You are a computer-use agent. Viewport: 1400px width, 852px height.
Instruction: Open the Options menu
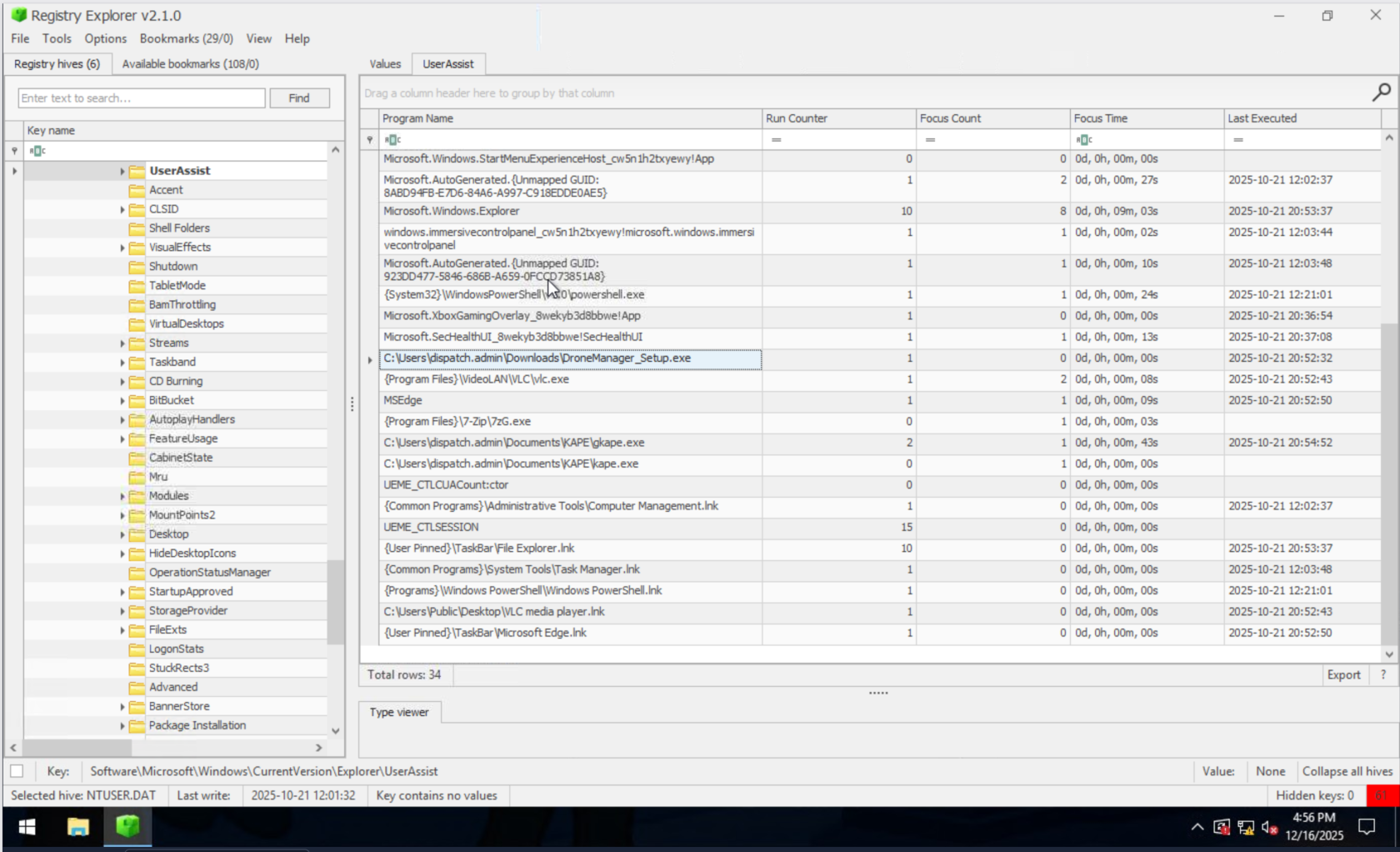point(106,38)
